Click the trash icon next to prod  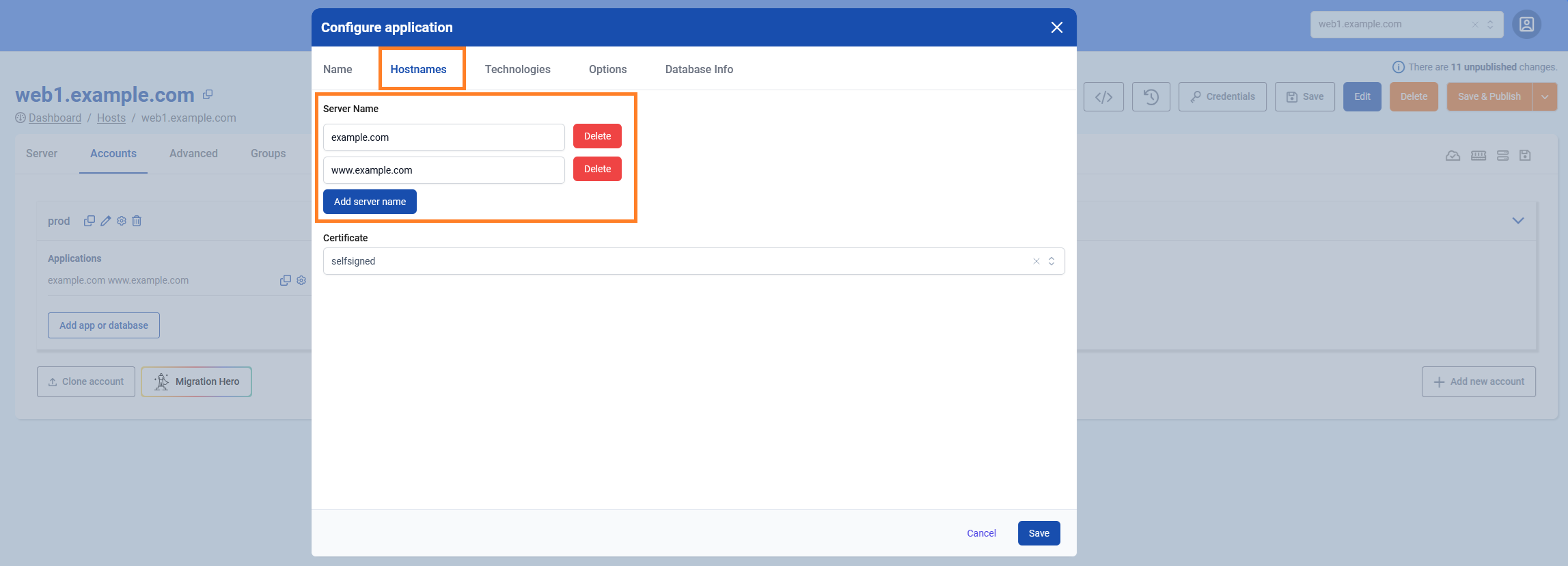pos(137,221)
